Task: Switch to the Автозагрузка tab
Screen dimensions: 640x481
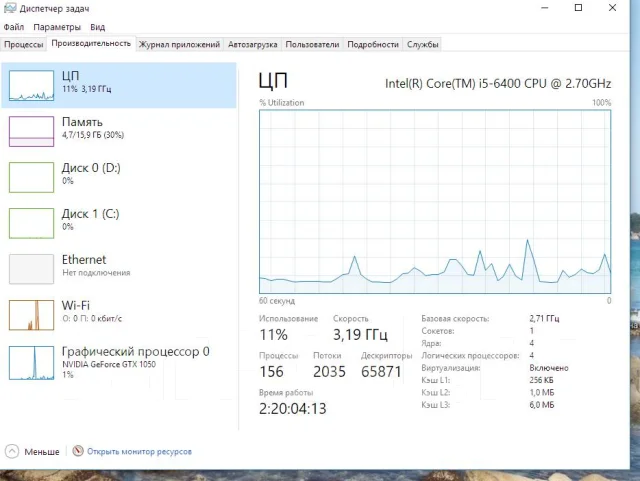Action: [x=253, y=44]
